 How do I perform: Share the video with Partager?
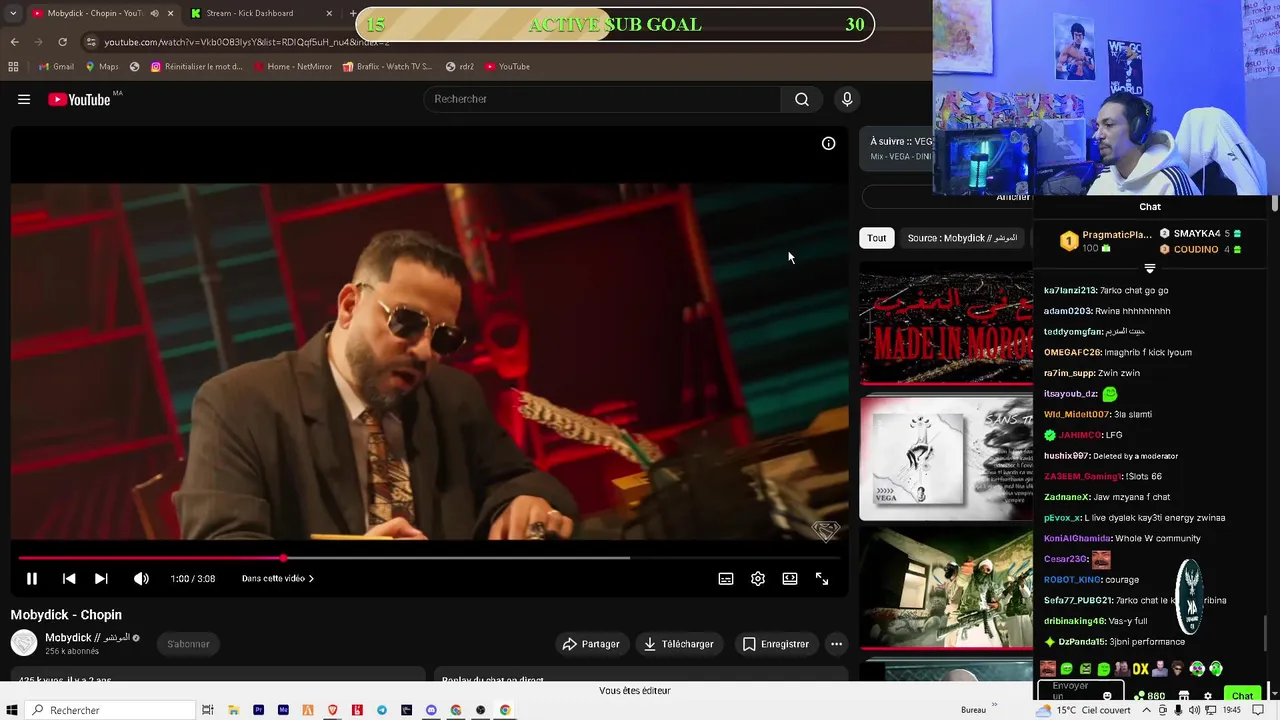pyautogui.click(x=591, y=644)
